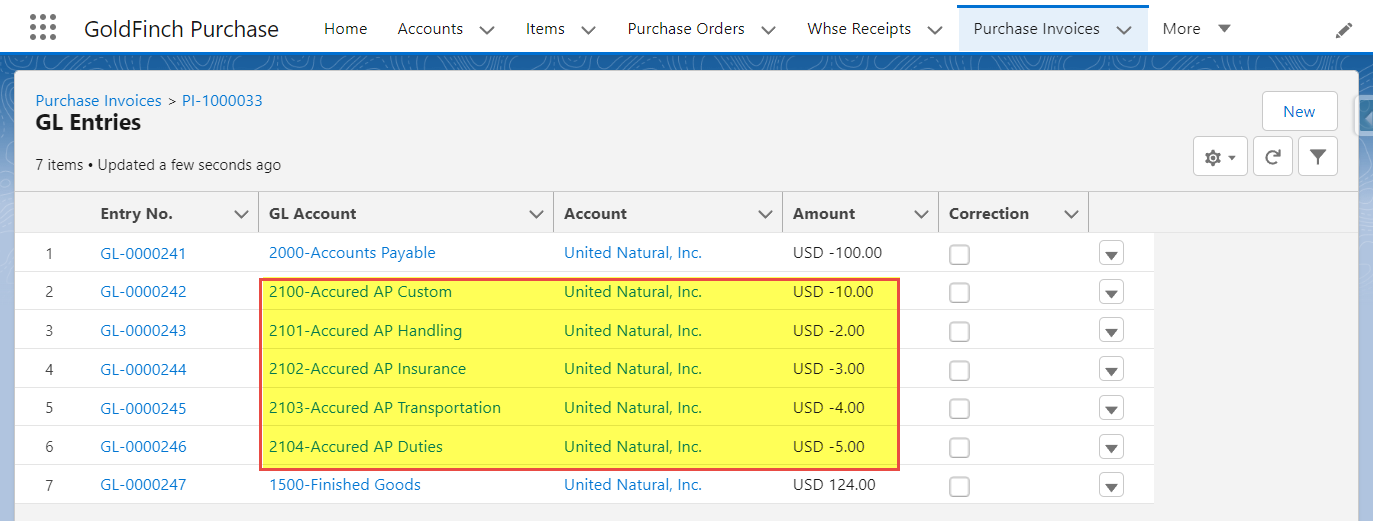The height and width of the screenshot is (521, 1373).
Task: Expand the Whse Receipts tab chevron
Action: (935, 30)
